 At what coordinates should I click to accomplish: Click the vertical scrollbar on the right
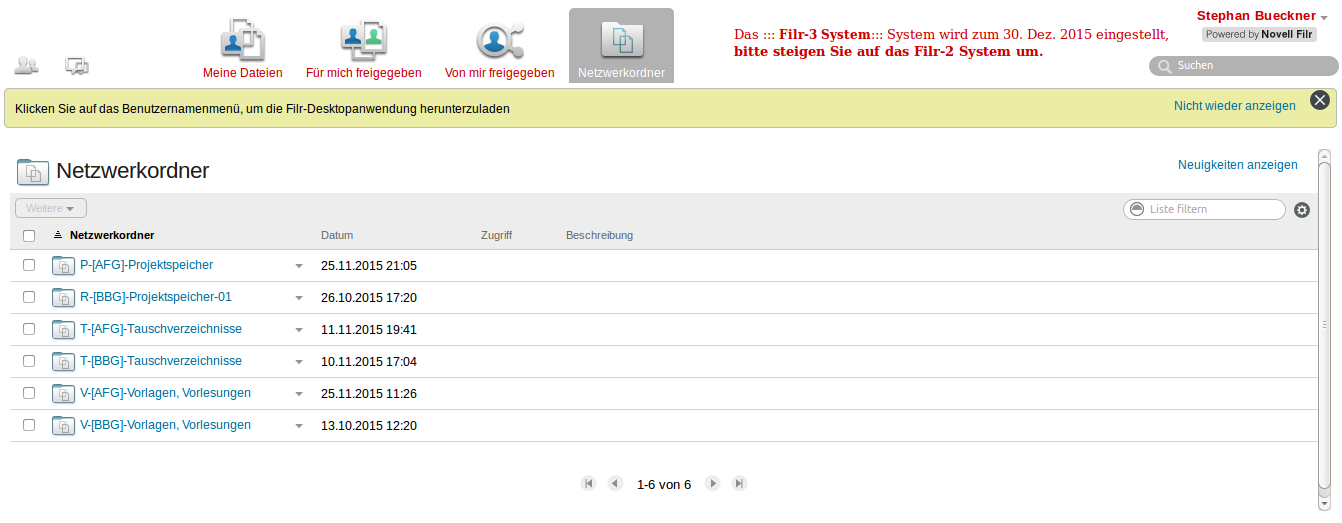(x=1324, y=325)
